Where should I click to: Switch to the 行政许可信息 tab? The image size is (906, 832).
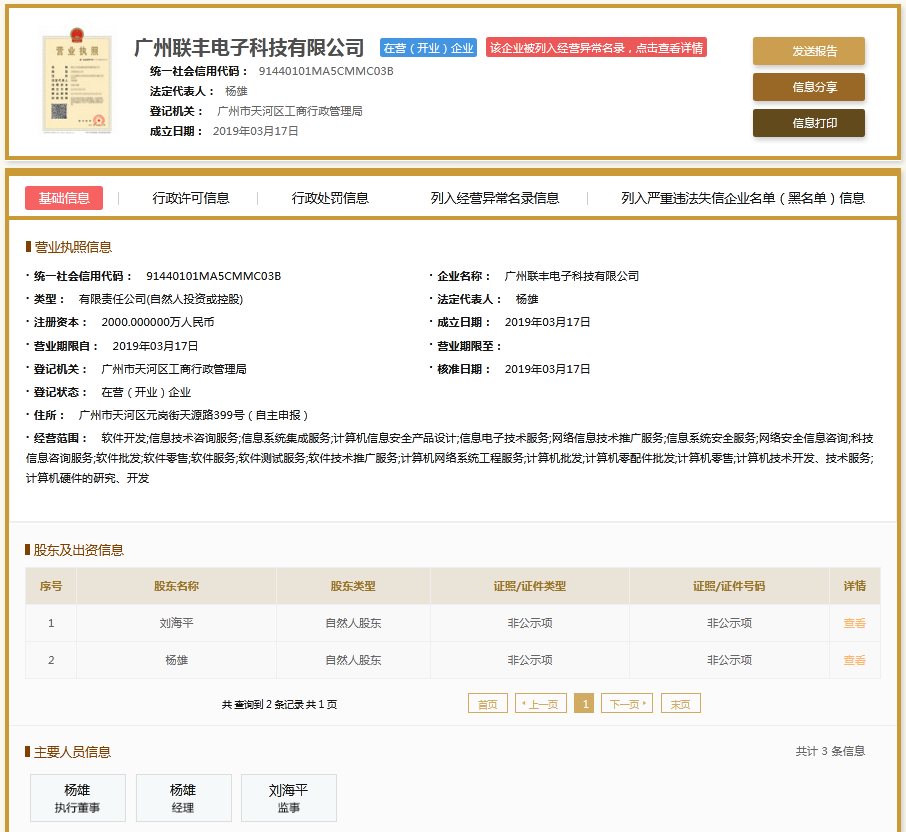pyautogui.click(x=191, y=198)
